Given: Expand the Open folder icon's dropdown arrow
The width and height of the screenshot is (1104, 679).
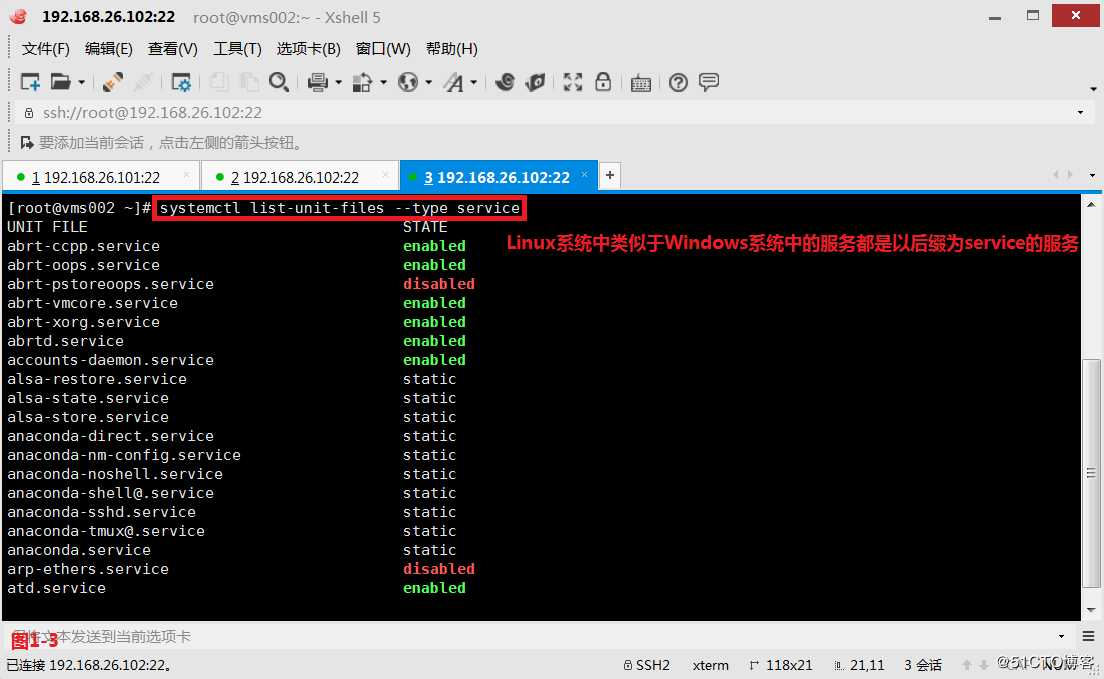Looking at the screenshot, I should pos(81,82).
